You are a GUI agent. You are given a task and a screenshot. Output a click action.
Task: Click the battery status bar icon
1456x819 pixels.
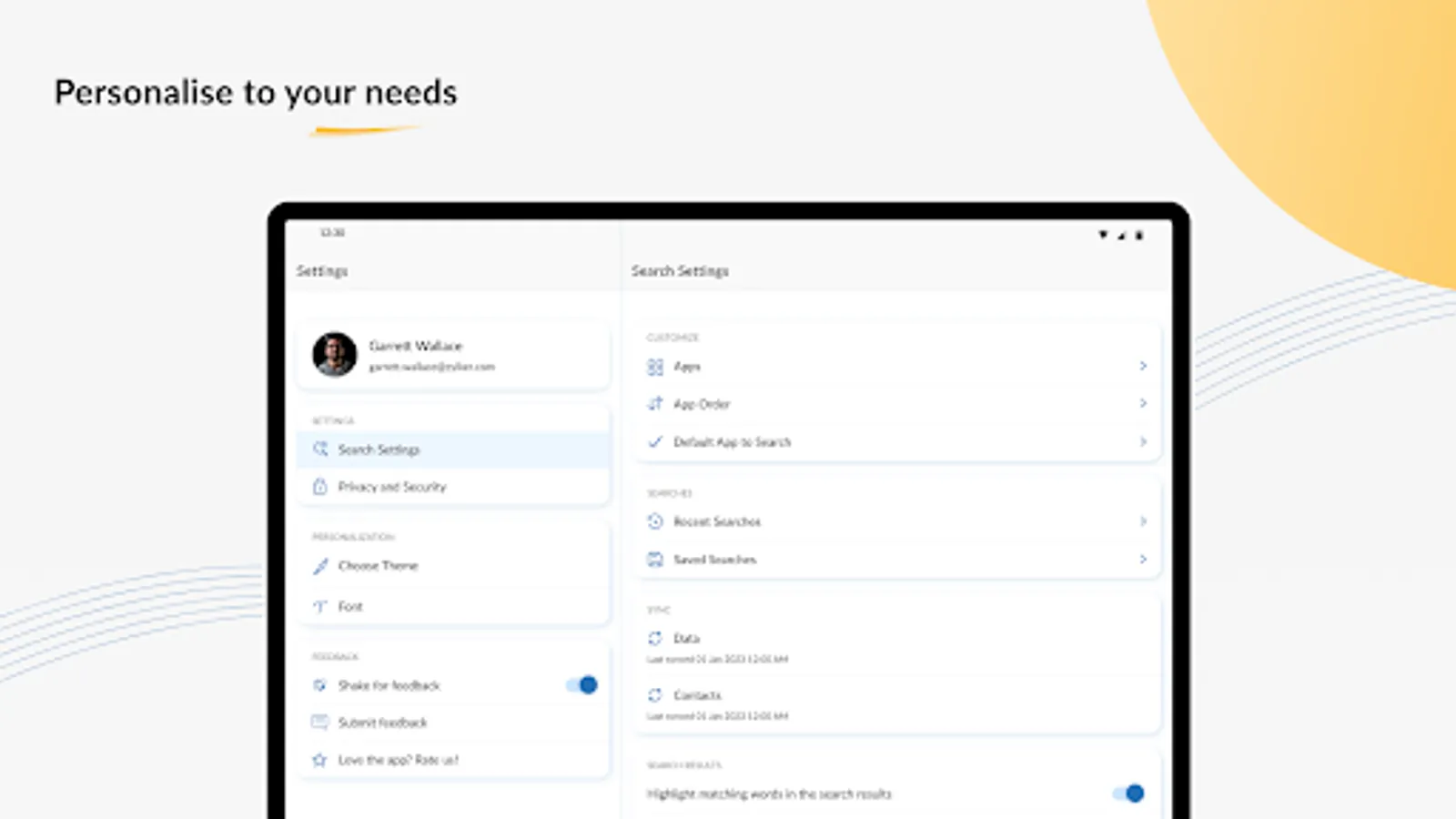click(1138, 235)
